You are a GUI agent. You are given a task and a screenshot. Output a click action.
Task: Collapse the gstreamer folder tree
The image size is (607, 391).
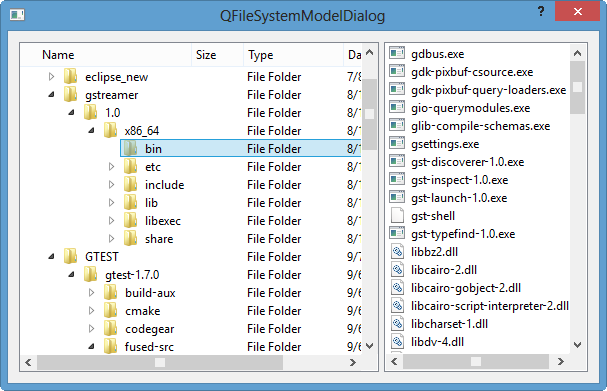[x=51, y=94]
